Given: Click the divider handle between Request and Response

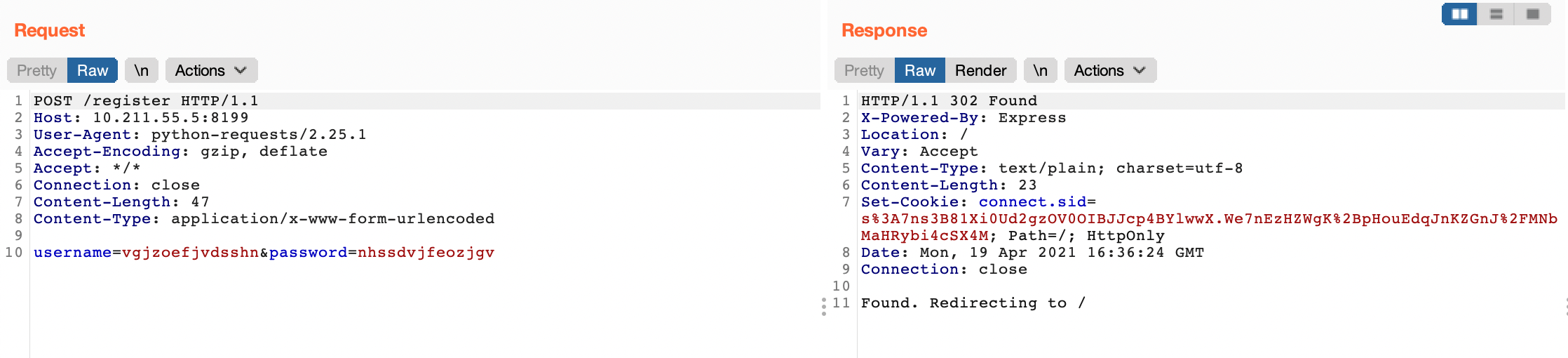Looking at the screenshot, I should tap(824, 306).
